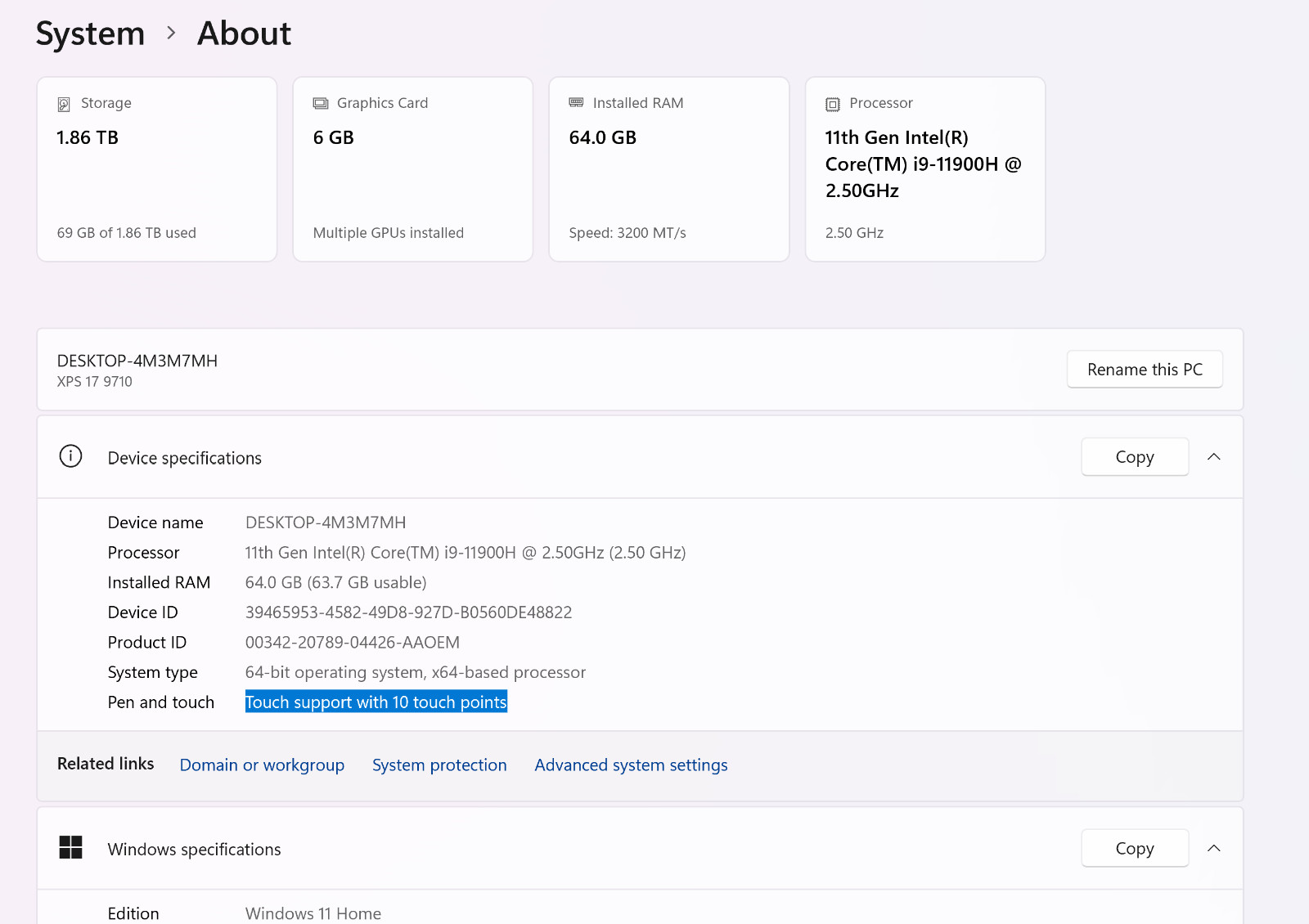1309x924 pixels.
Task: Collapse the Device specifications section
Action: pos(1214,457)
